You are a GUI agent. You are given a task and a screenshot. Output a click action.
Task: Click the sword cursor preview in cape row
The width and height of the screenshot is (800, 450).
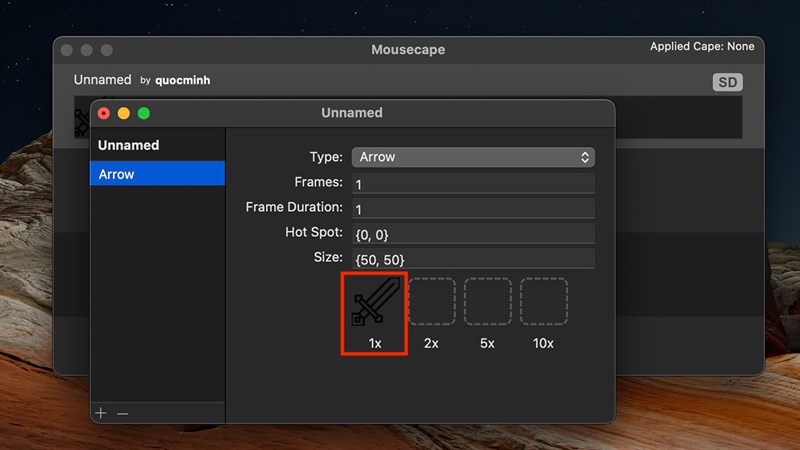(x=82, y=118)
